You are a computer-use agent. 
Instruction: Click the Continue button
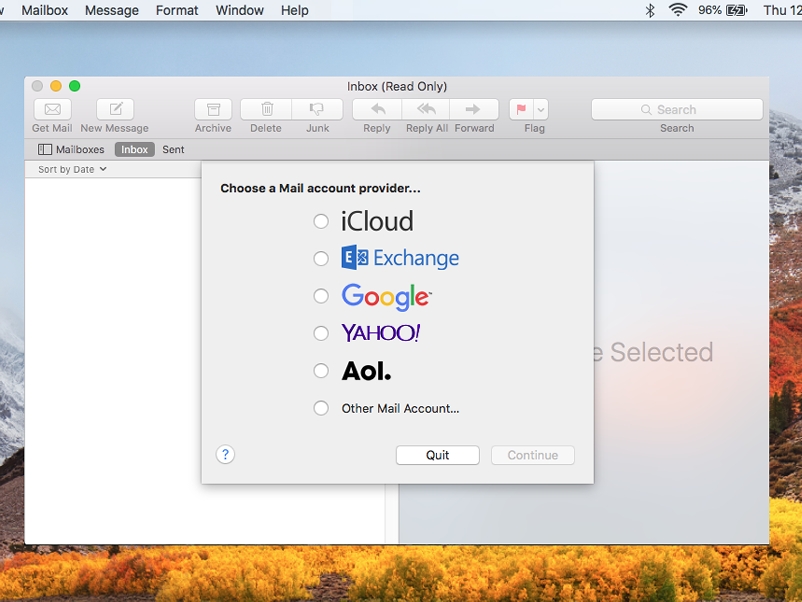click(533, 455)
